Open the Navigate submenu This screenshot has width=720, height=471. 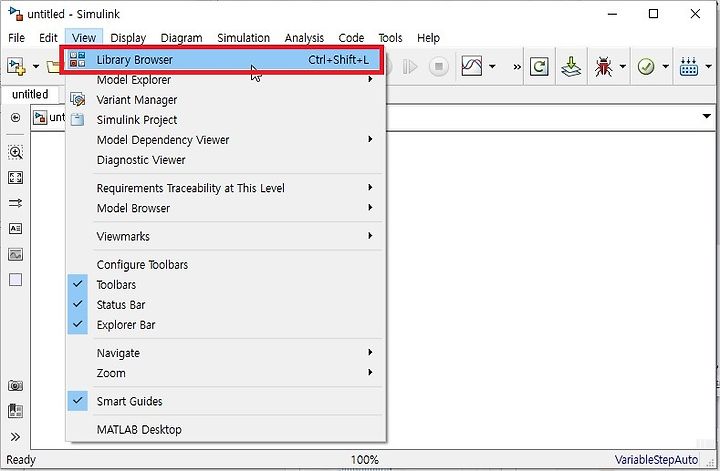click(226, 353)
